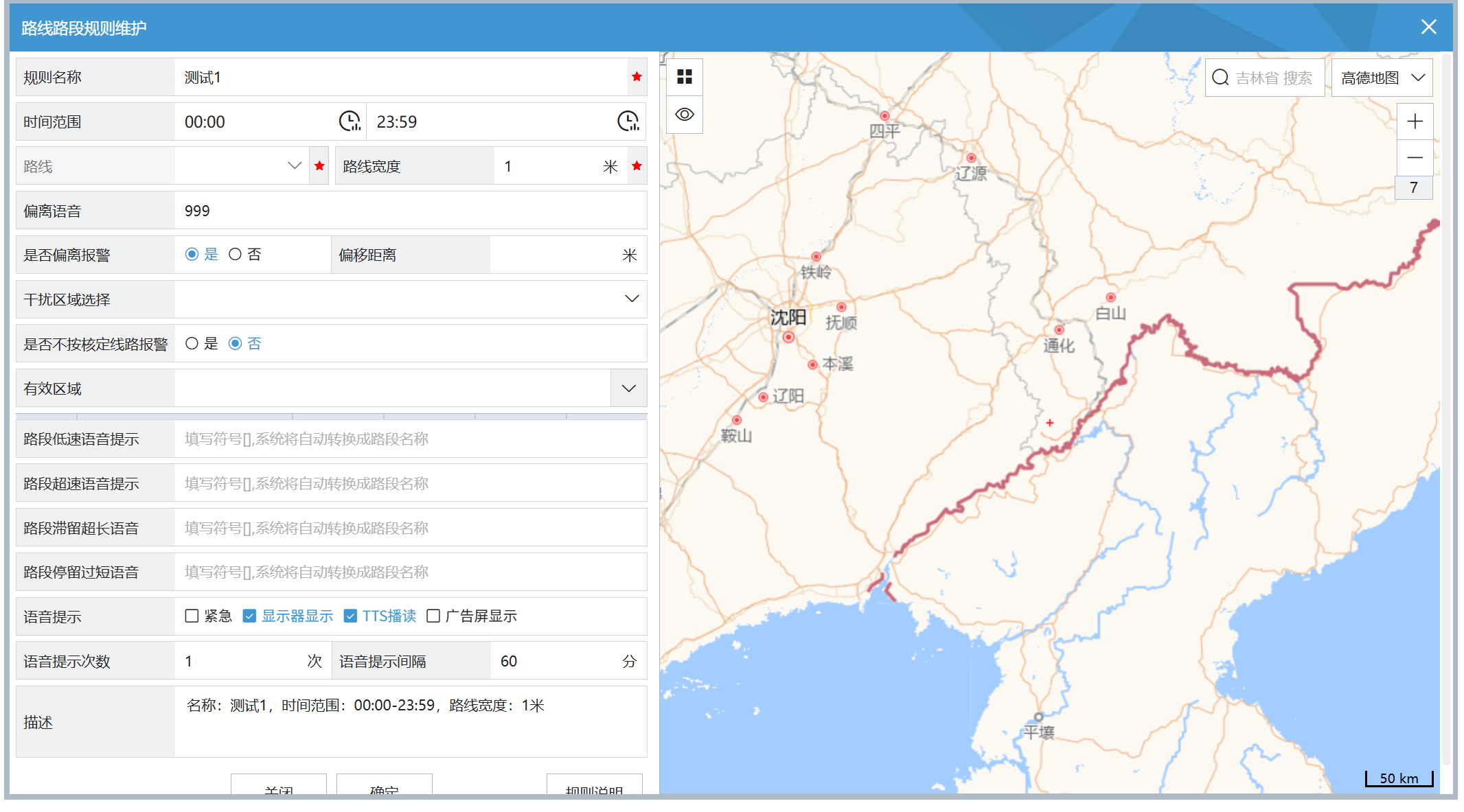This screenshot has width=1464, height=812.
Task: Open the 高德地图 map type selector
Action: point(1382,78)
